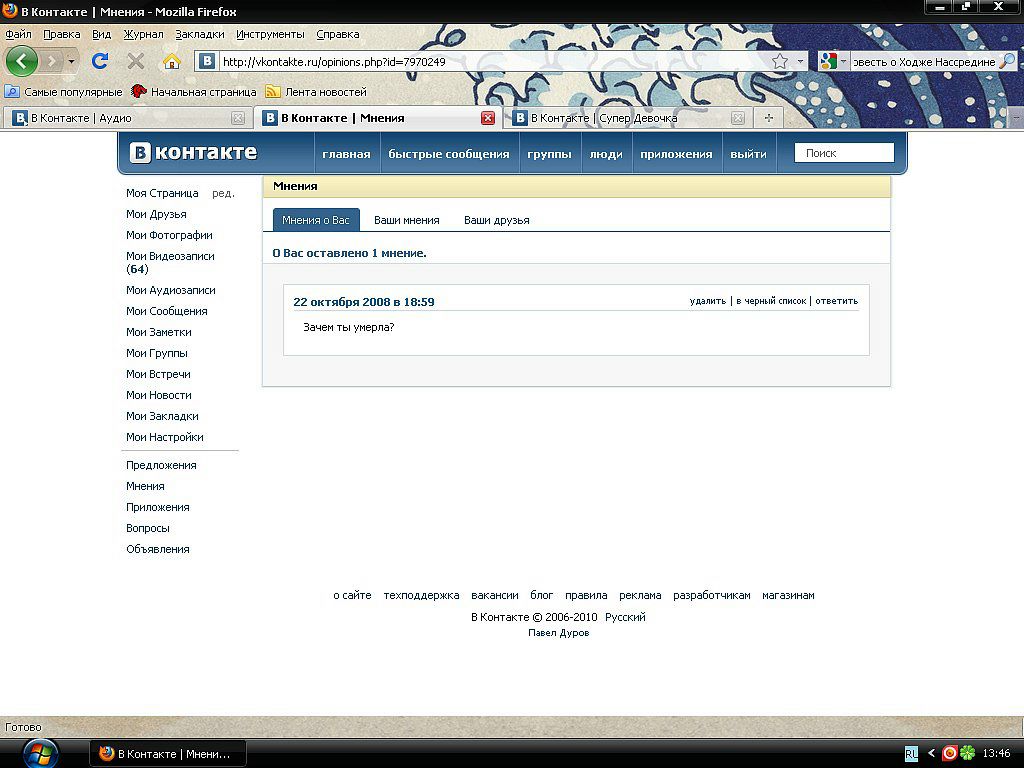The image size is (1024, 768).
Task: Click ответить on the opinion
Action: 837,301
